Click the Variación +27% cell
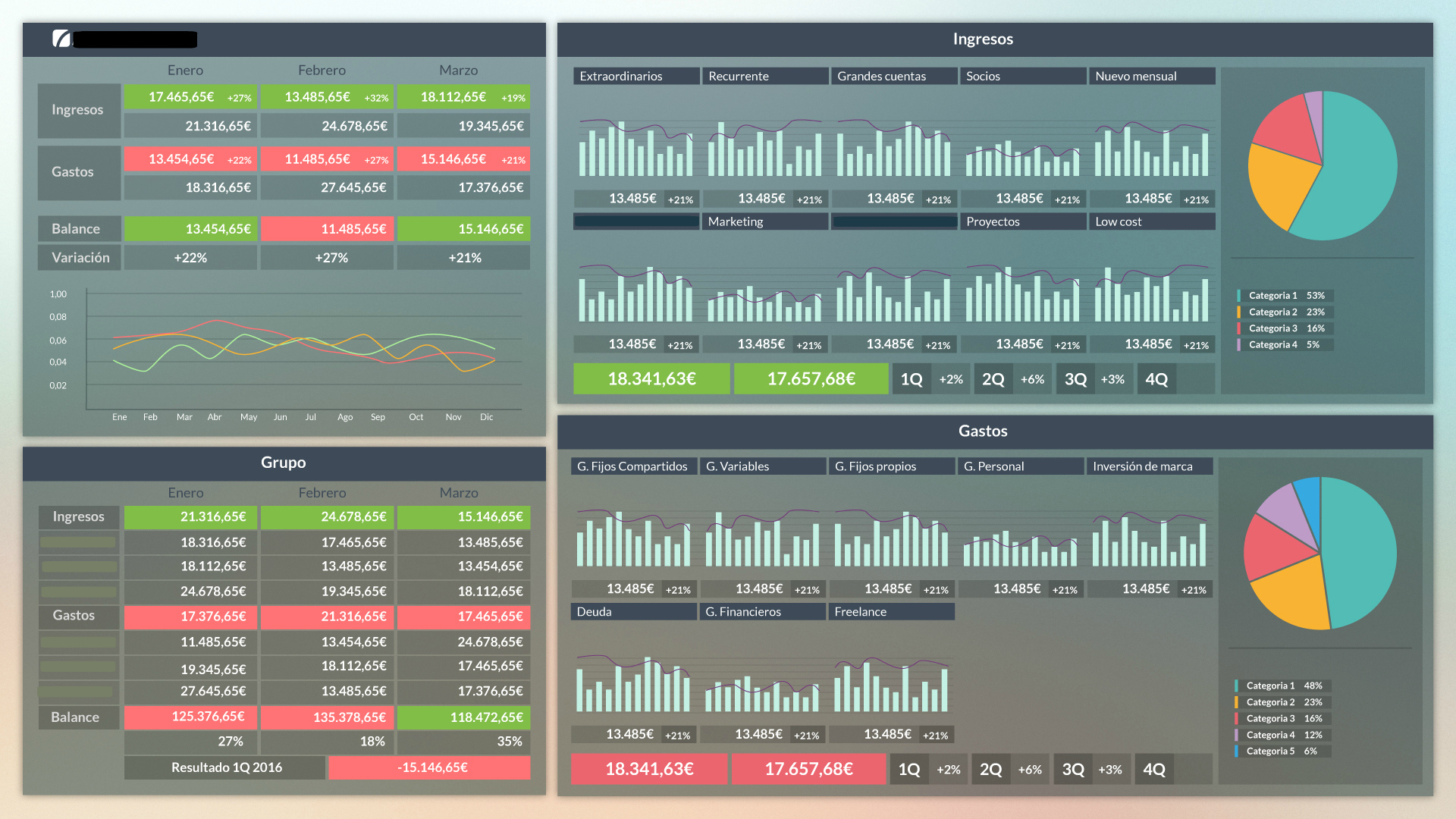The height and width of the screenshot is (819, 1456). (x=327, y=258)
